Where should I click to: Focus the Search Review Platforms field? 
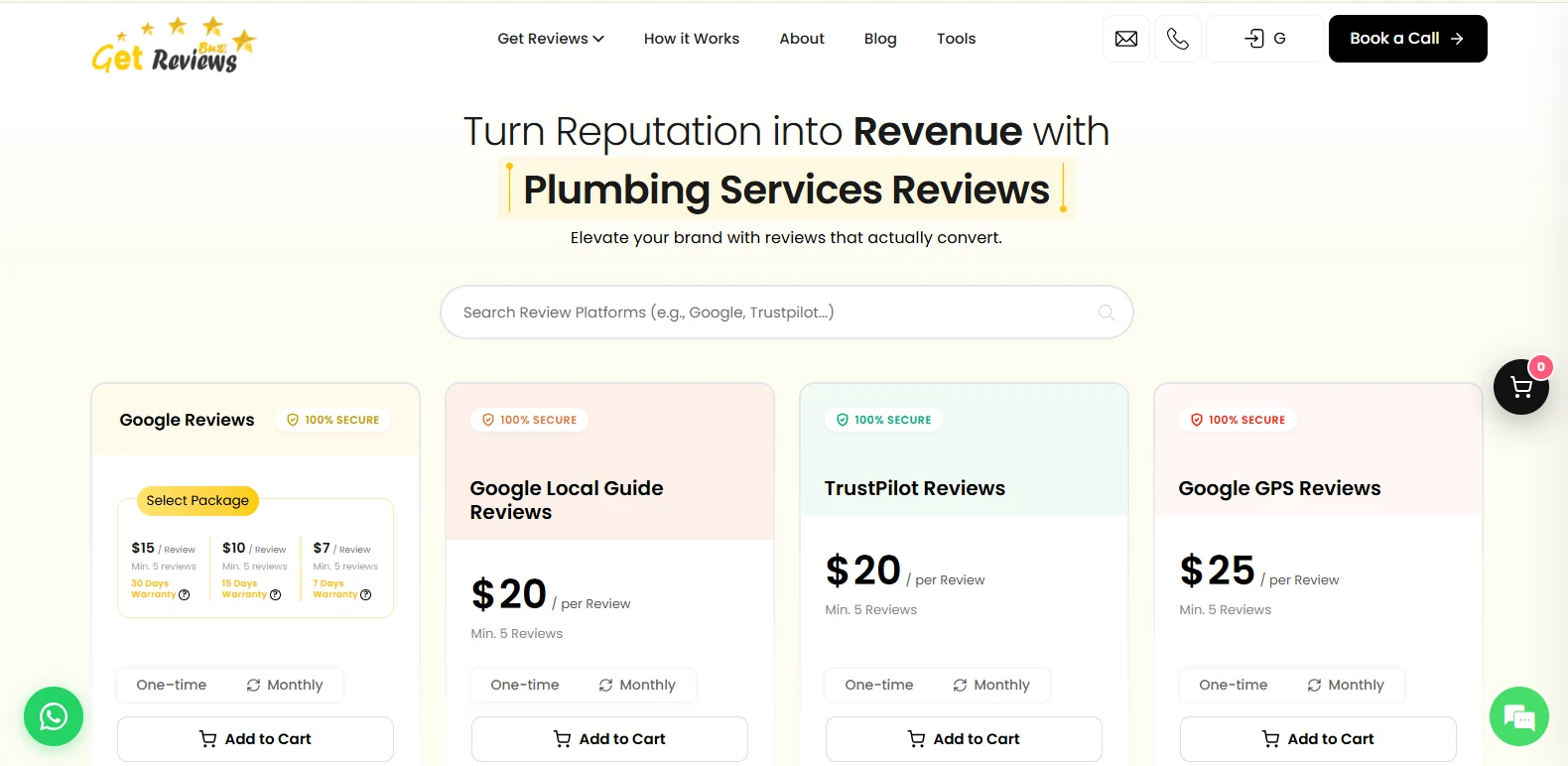pos(786,313)
